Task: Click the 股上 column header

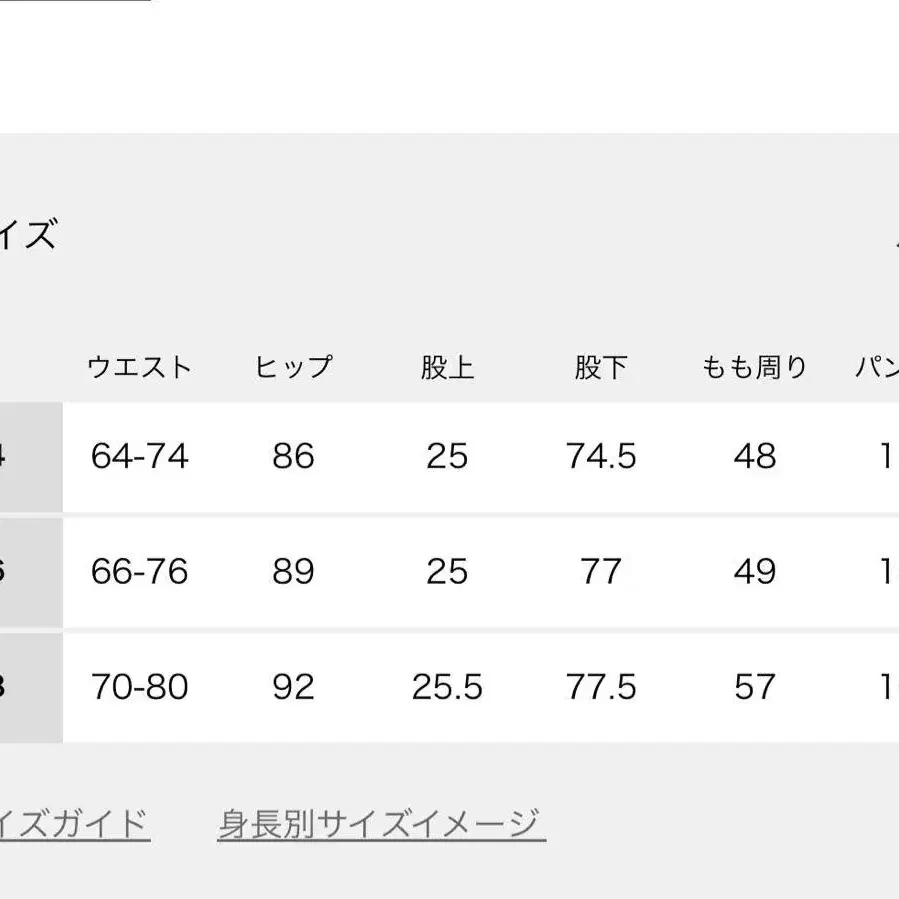Action: (447, 368)
